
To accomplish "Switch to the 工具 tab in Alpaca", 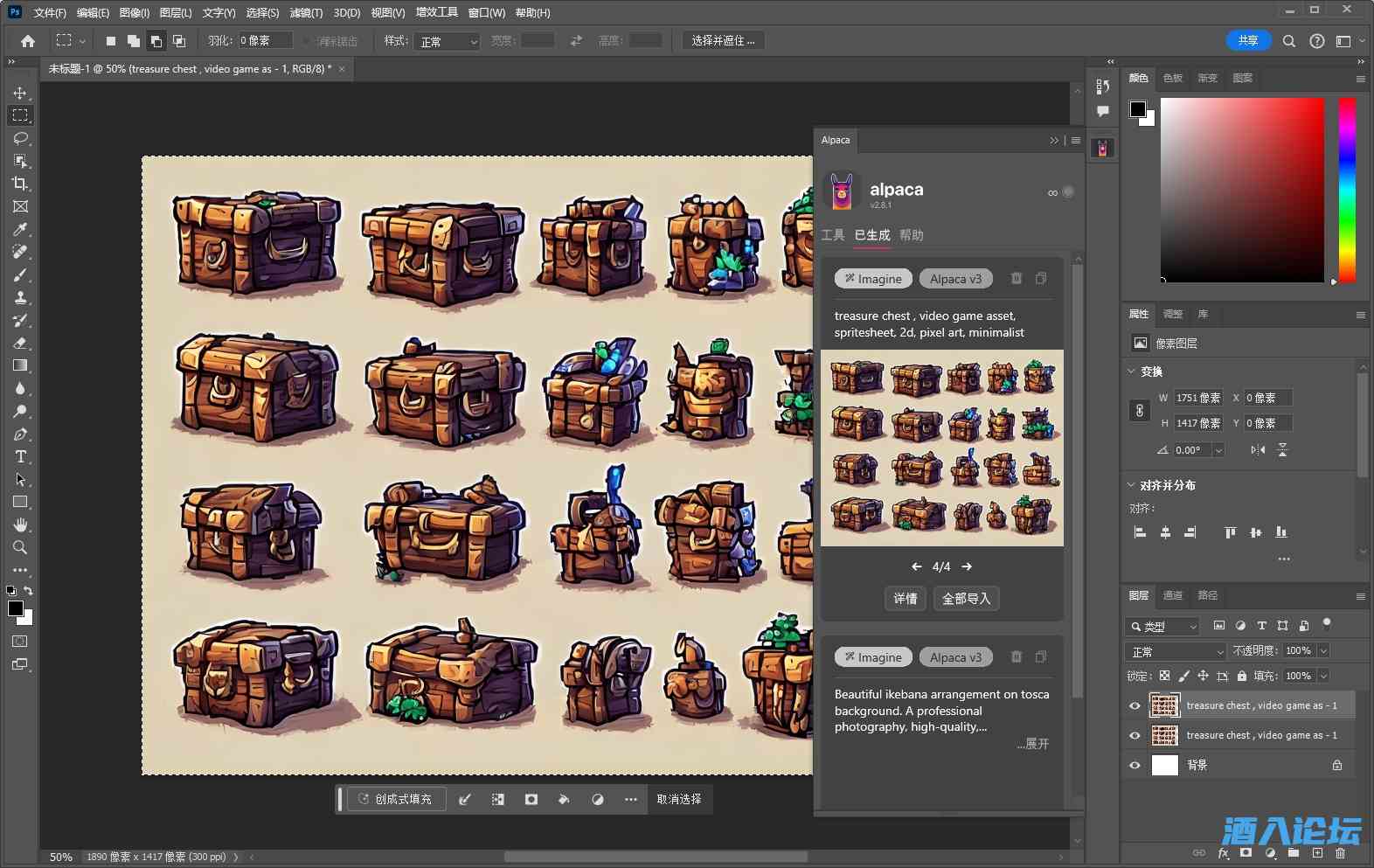I will click(x=833, y=235).
